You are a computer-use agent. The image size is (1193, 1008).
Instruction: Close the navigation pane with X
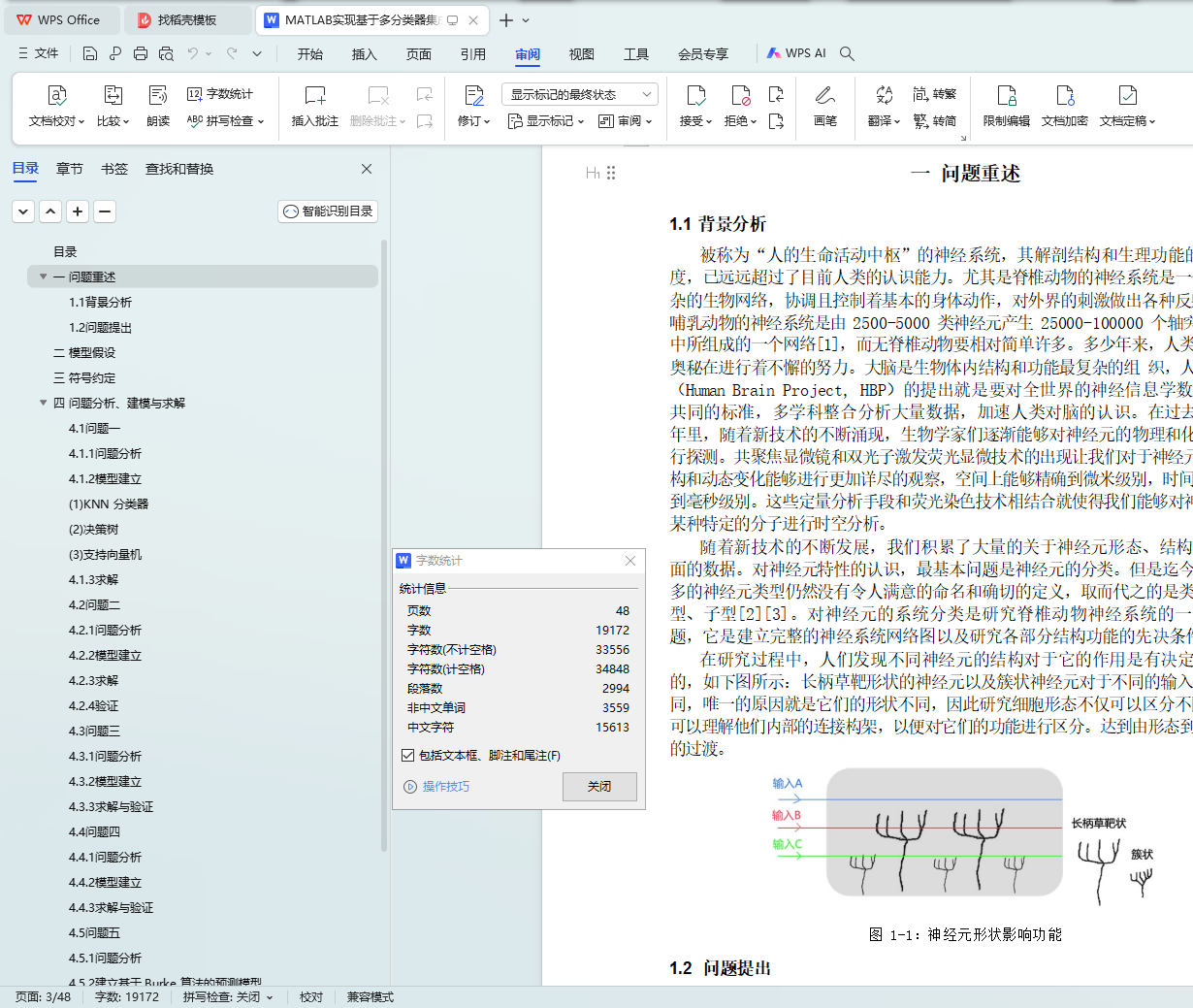367,169
